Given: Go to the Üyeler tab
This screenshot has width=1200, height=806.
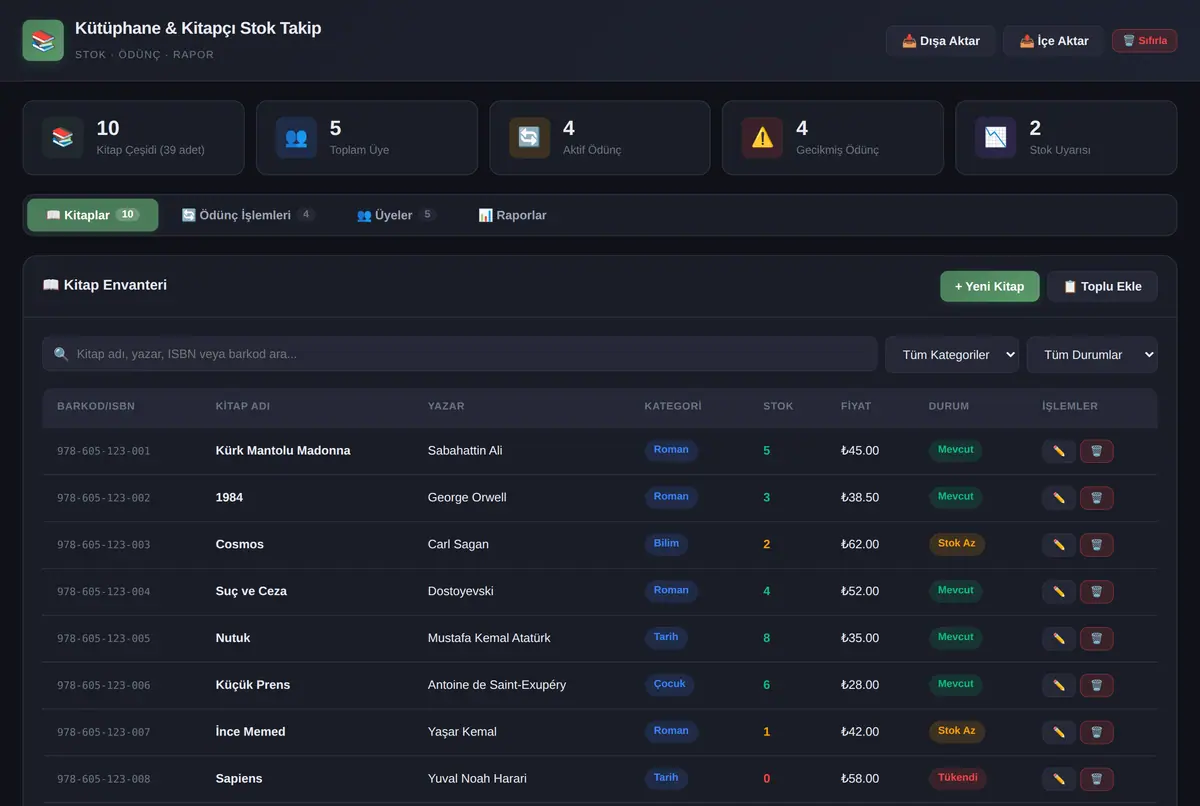Looking at the screenshot, I should tap(396, 215).
